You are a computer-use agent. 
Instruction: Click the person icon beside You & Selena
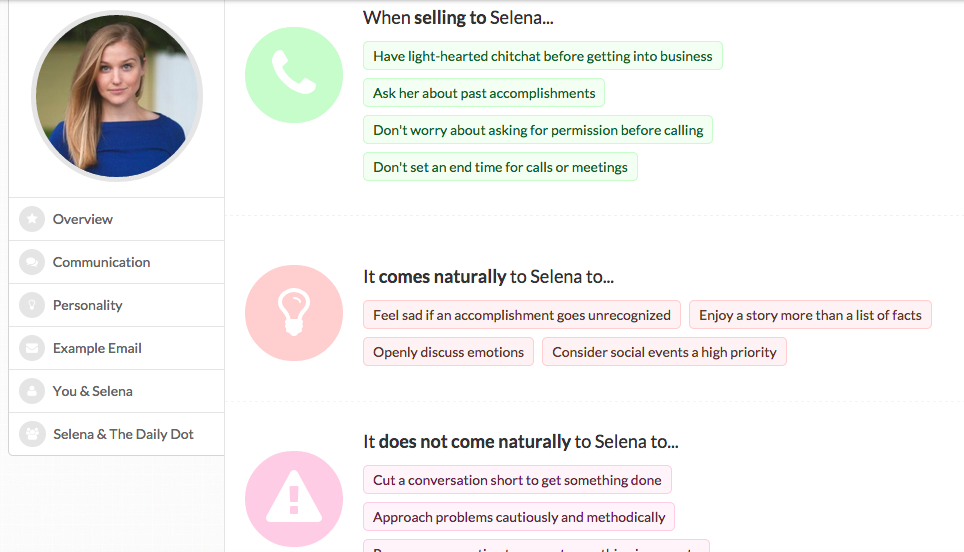pyautogui.click(x=32, y=391)
